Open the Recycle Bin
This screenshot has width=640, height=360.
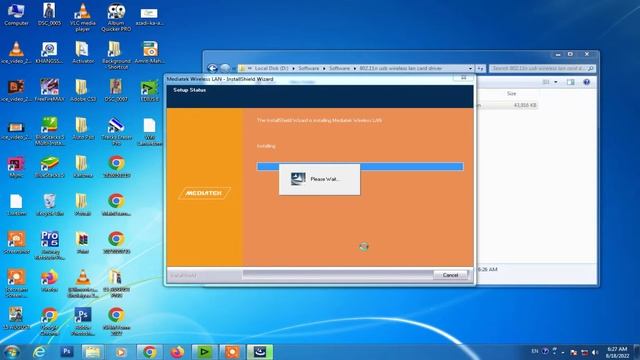pyautogui.click(x=49, y=205)
